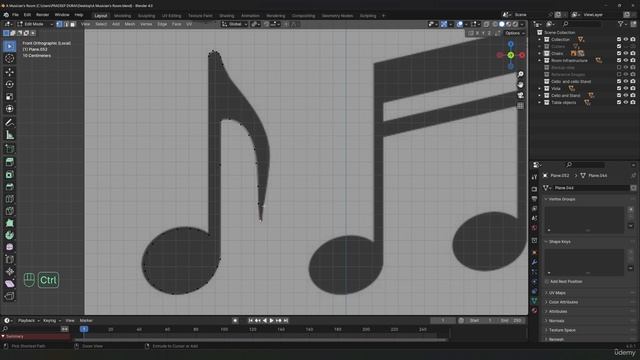Select the Inset Faces tool
This screenshot has height=360, width=640.
point(9,174)
